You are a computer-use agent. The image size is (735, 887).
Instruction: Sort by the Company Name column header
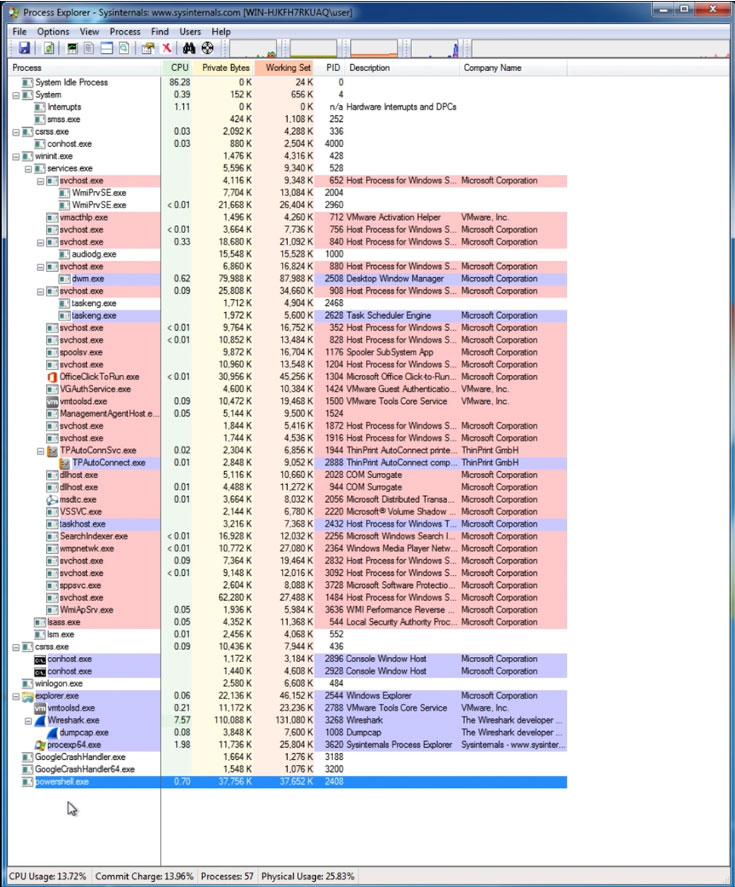[513, 68]
